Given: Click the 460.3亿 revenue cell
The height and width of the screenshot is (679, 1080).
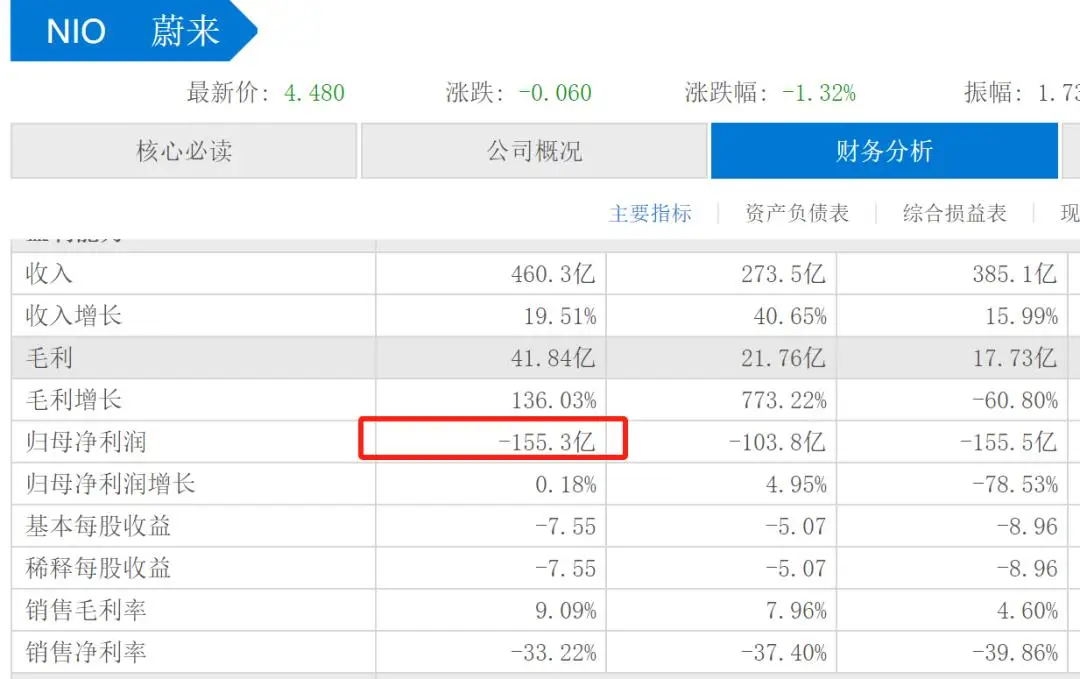Looking at the screenshot, I should 553,274.
